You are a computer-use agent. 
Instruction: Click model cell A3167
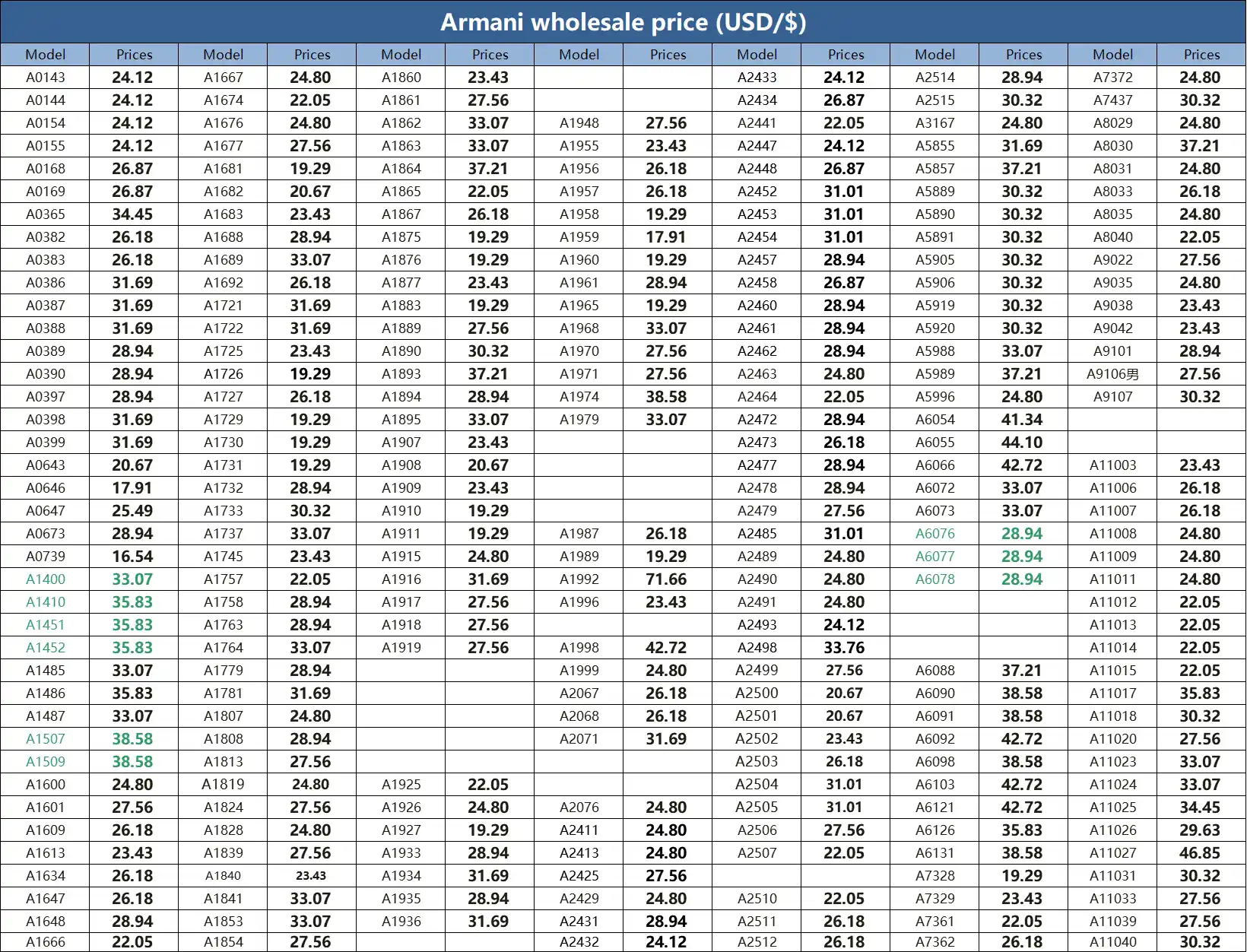(935, 123)
